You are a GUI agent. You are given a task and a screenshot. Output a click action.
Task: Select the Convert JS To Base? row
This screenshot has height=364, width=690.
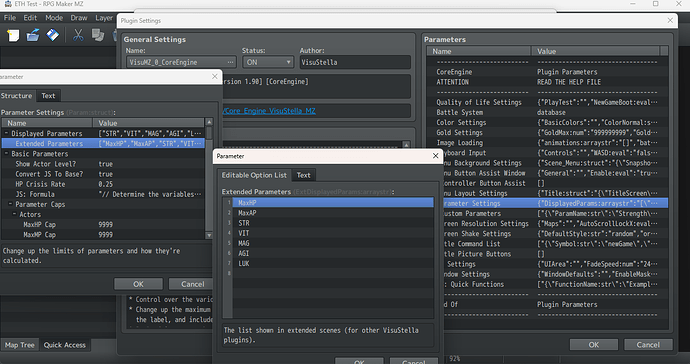(x=103, y=174)
